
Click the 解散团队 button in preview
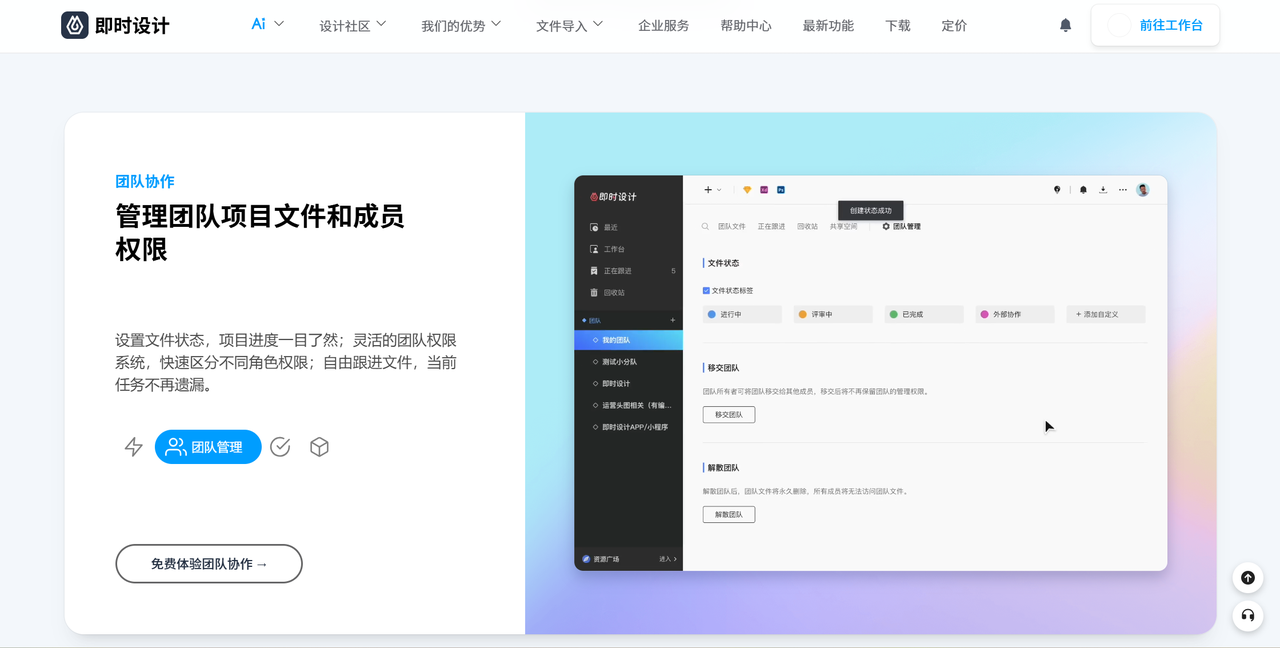[x=729, y=514]
